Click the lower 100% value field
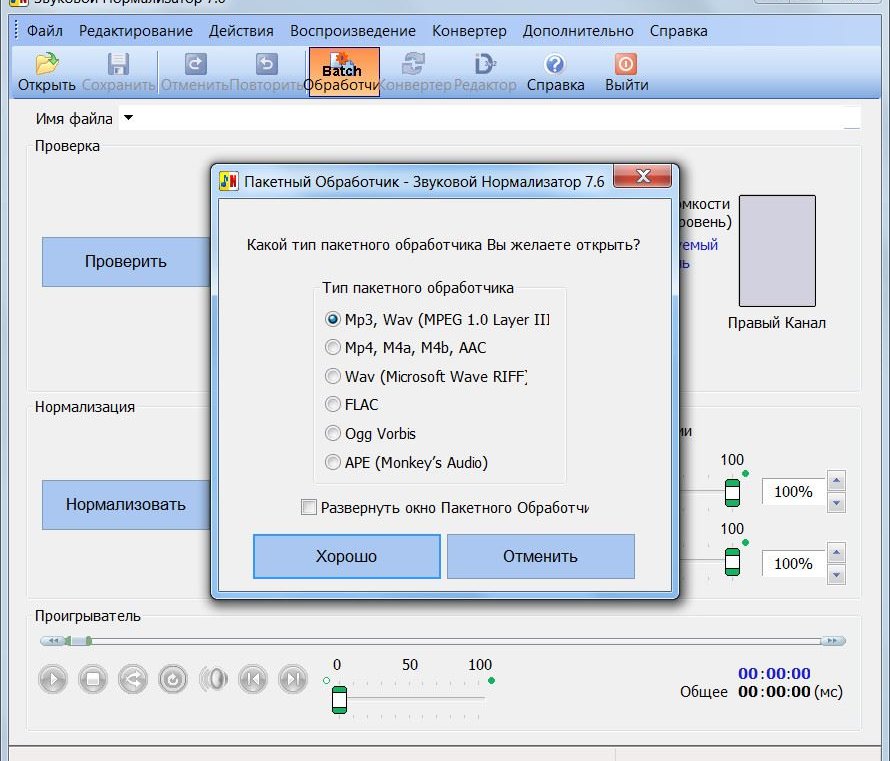This screenshot has width=890, height=761. point(794,564)
